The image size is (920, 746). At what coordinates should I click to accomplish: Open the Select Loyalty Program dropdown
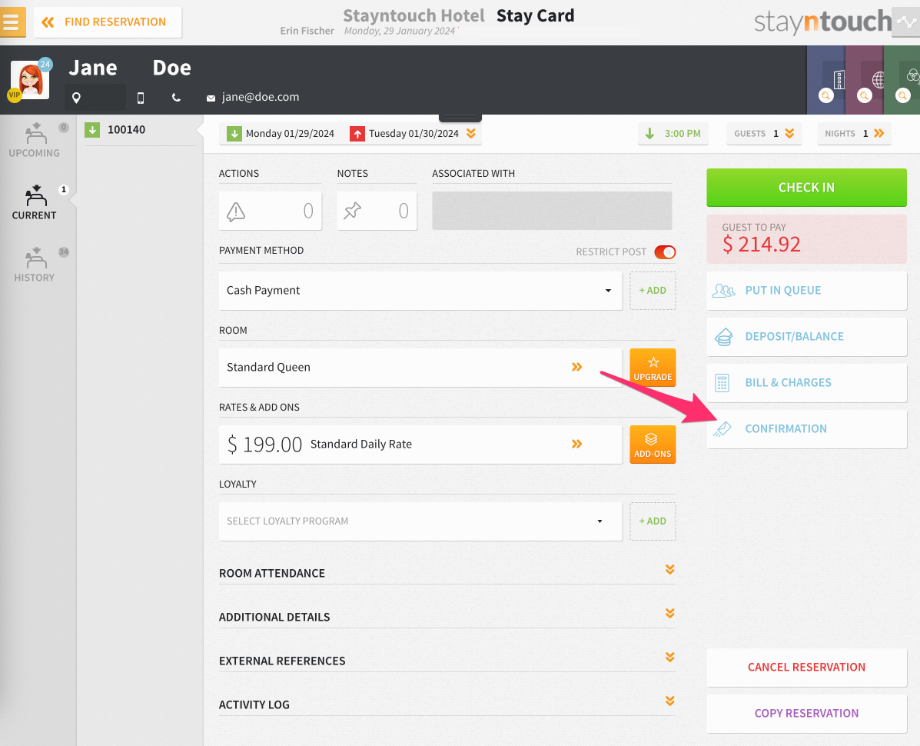pyautogui.click(x=420, y=521)
